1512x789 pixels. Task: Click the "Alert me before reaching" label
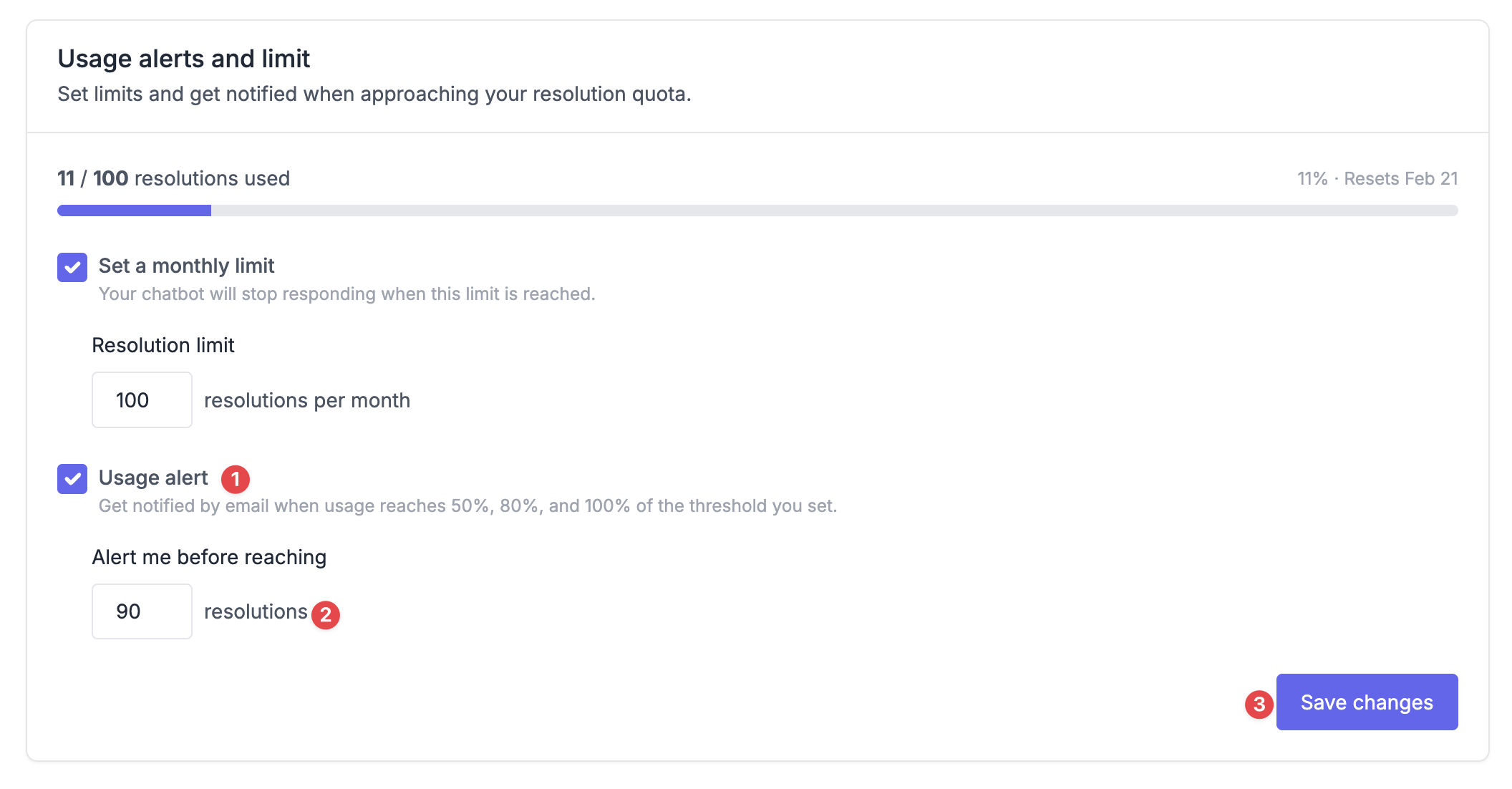(209, 557)
